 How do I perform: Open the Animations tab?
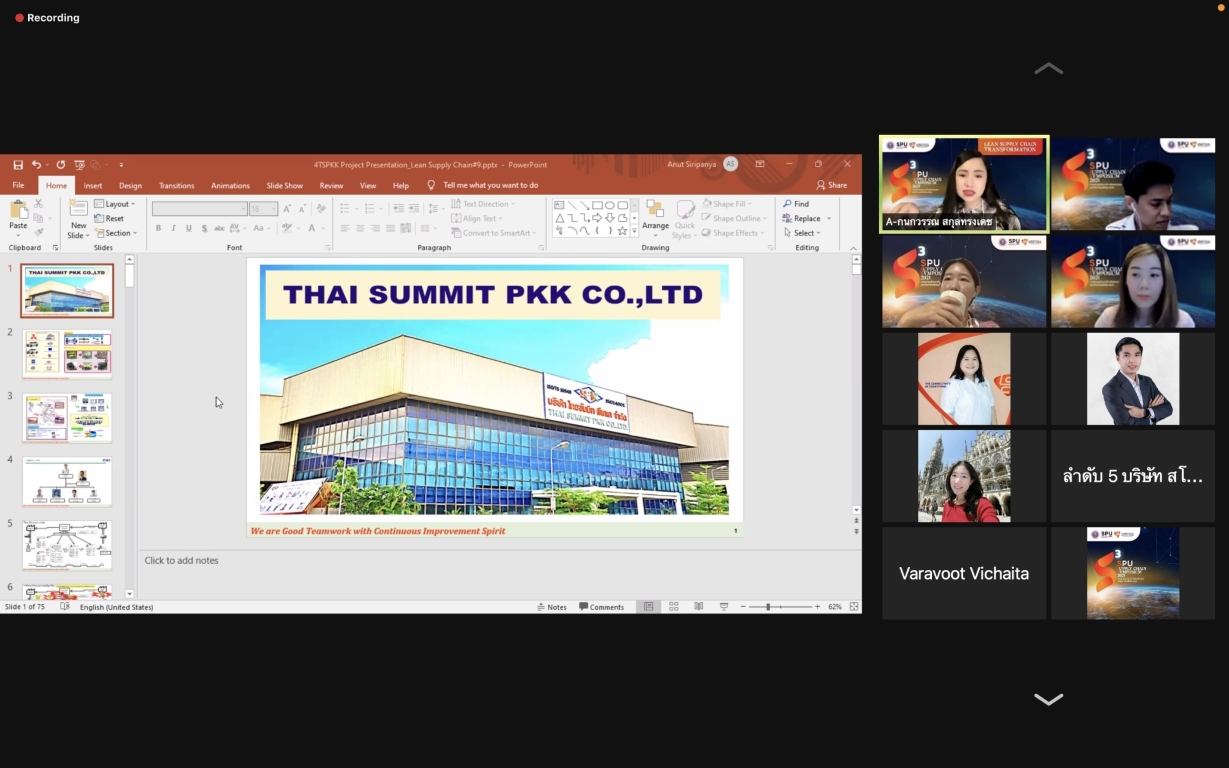(x=230, y=185)
